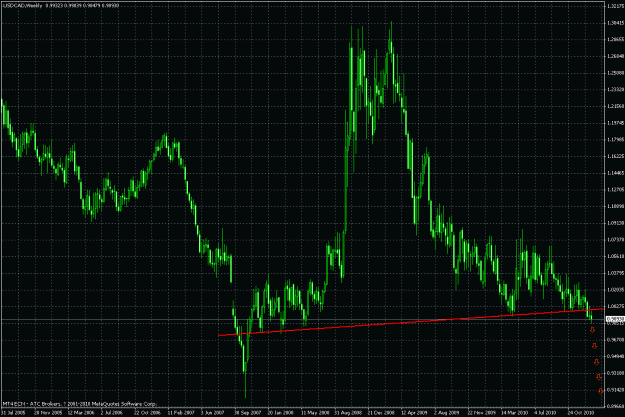
Task: Click the 1.12705 price axis label
Action: pos(615,190)
